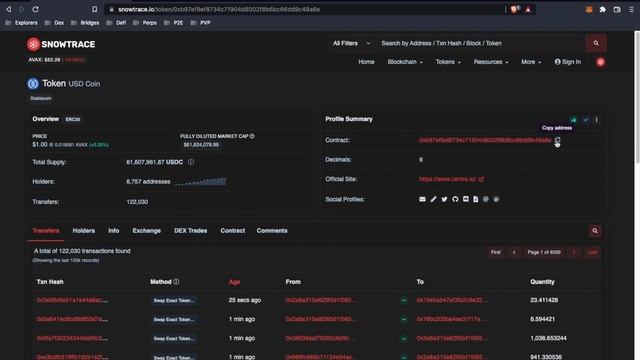Click the holders trend sparkline chart
The height and width of the screenshot is (360, 640).
pos(200,181)
